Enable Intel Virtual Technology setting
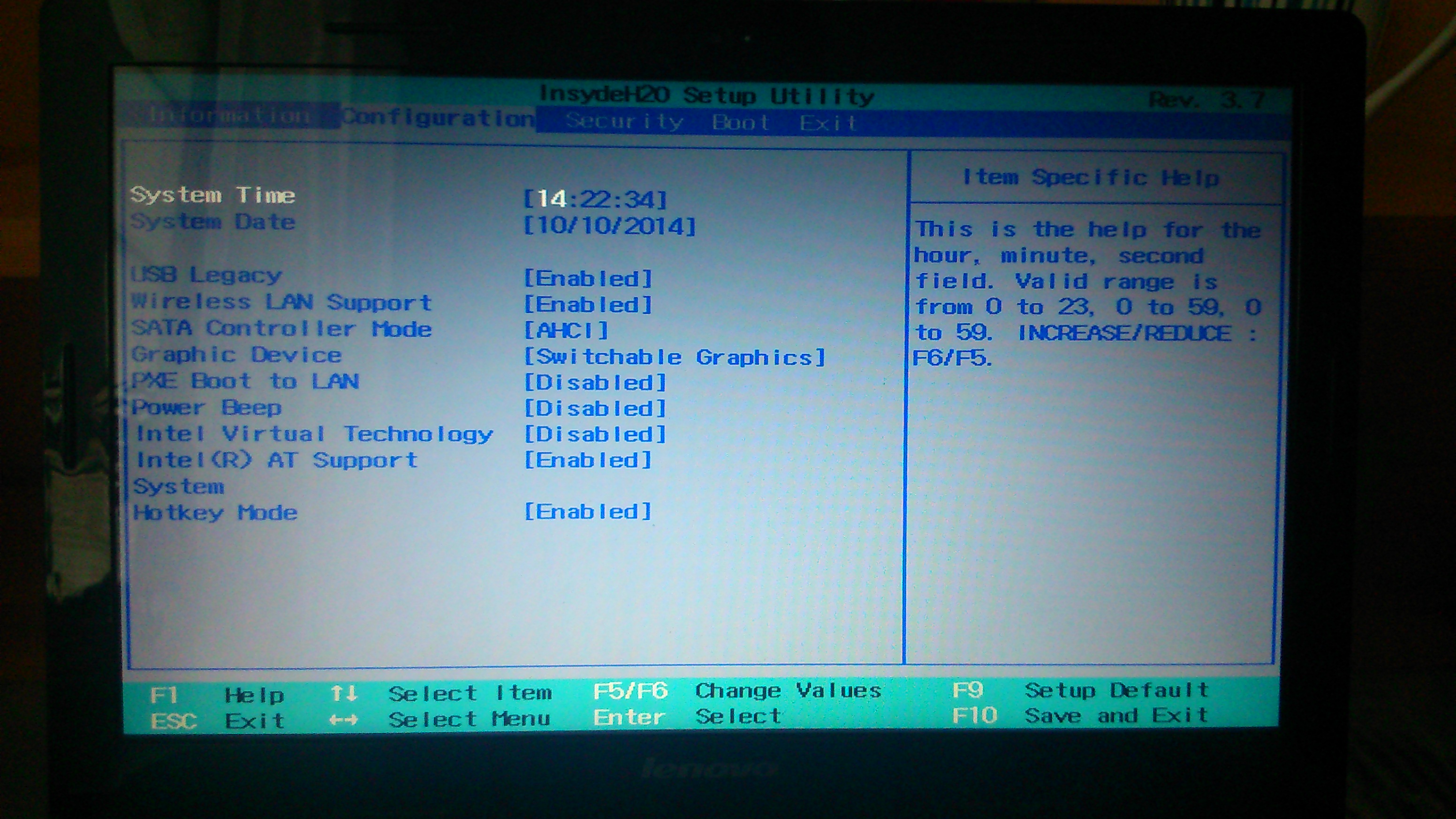 tap(595, 434)
